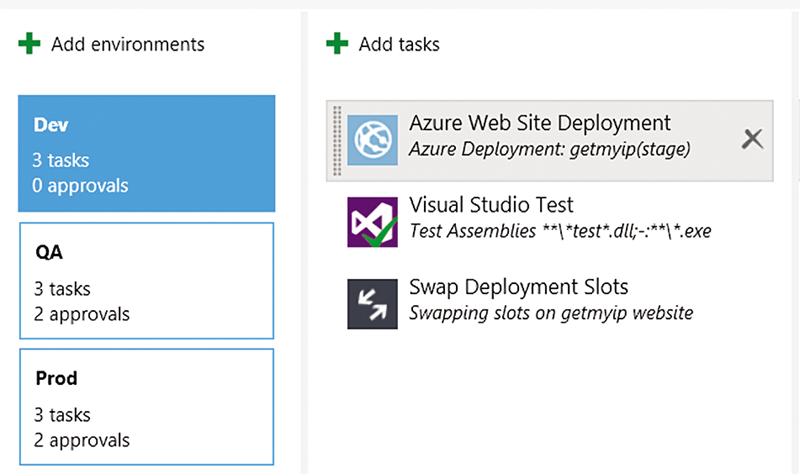Viewport: 800px width, 474px height.
Task: Open the Swap Deployment Slots task title
Action: tap(518, 287)
